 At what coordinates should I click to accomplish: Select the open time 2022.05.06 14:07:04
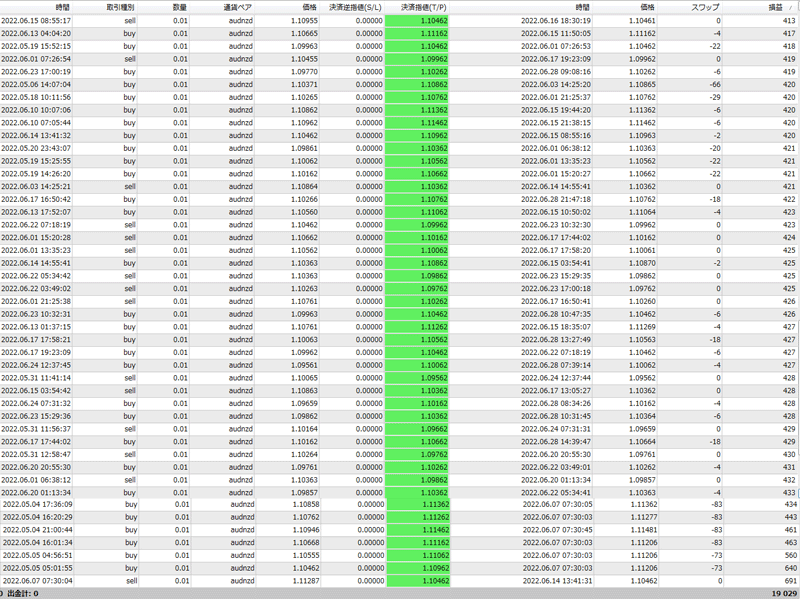[x=36, y=85]
